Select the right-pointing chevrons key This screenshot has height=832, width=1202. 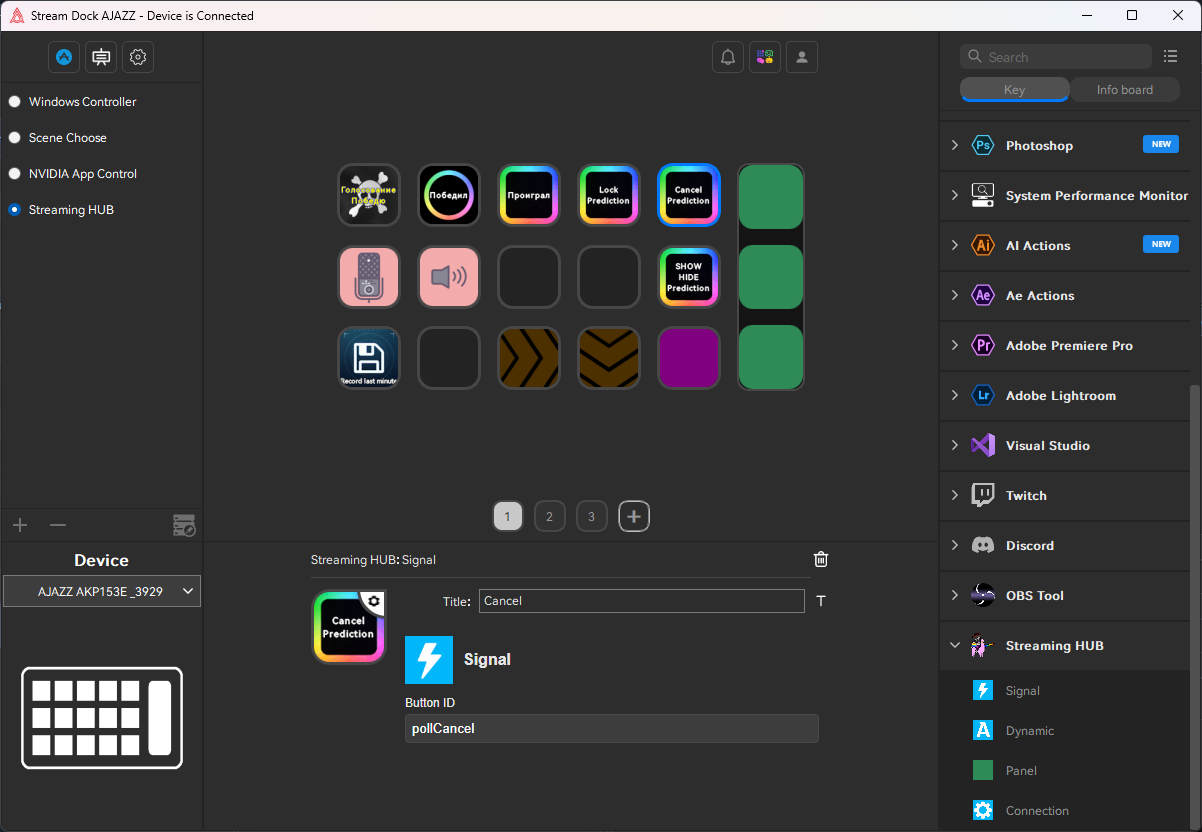(x=529, y=358)
